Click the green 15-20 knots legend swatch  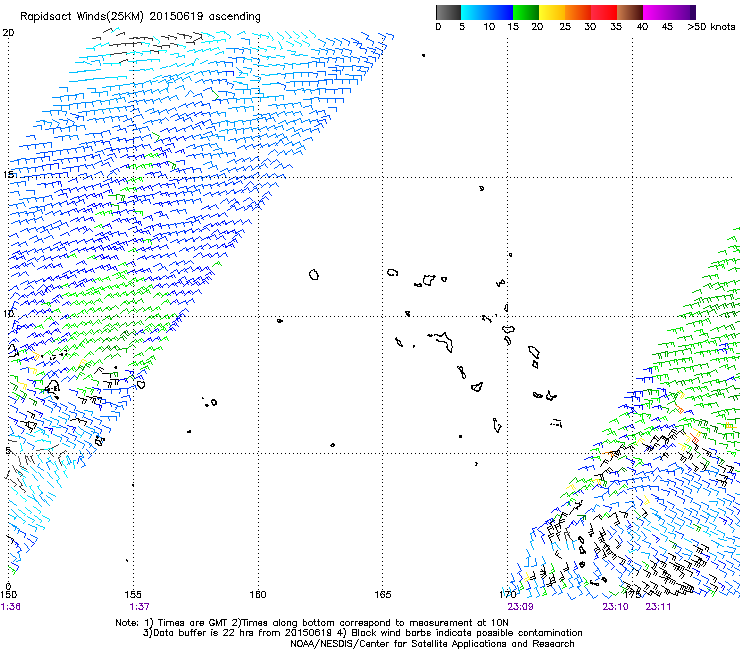(x=526, y=12)
